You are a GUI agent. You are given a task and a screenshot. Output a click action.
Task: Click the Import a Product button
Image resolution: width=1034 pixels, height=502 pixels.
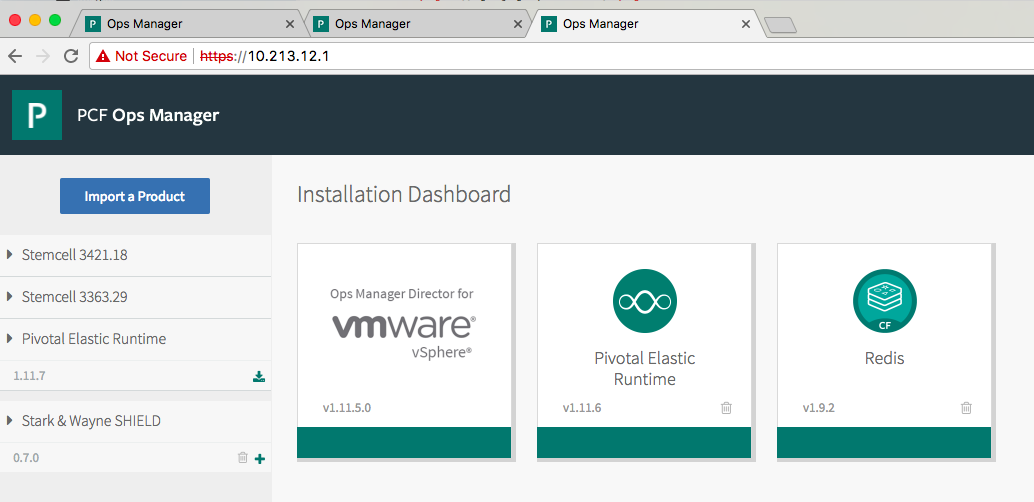click(x=135, y=196)
